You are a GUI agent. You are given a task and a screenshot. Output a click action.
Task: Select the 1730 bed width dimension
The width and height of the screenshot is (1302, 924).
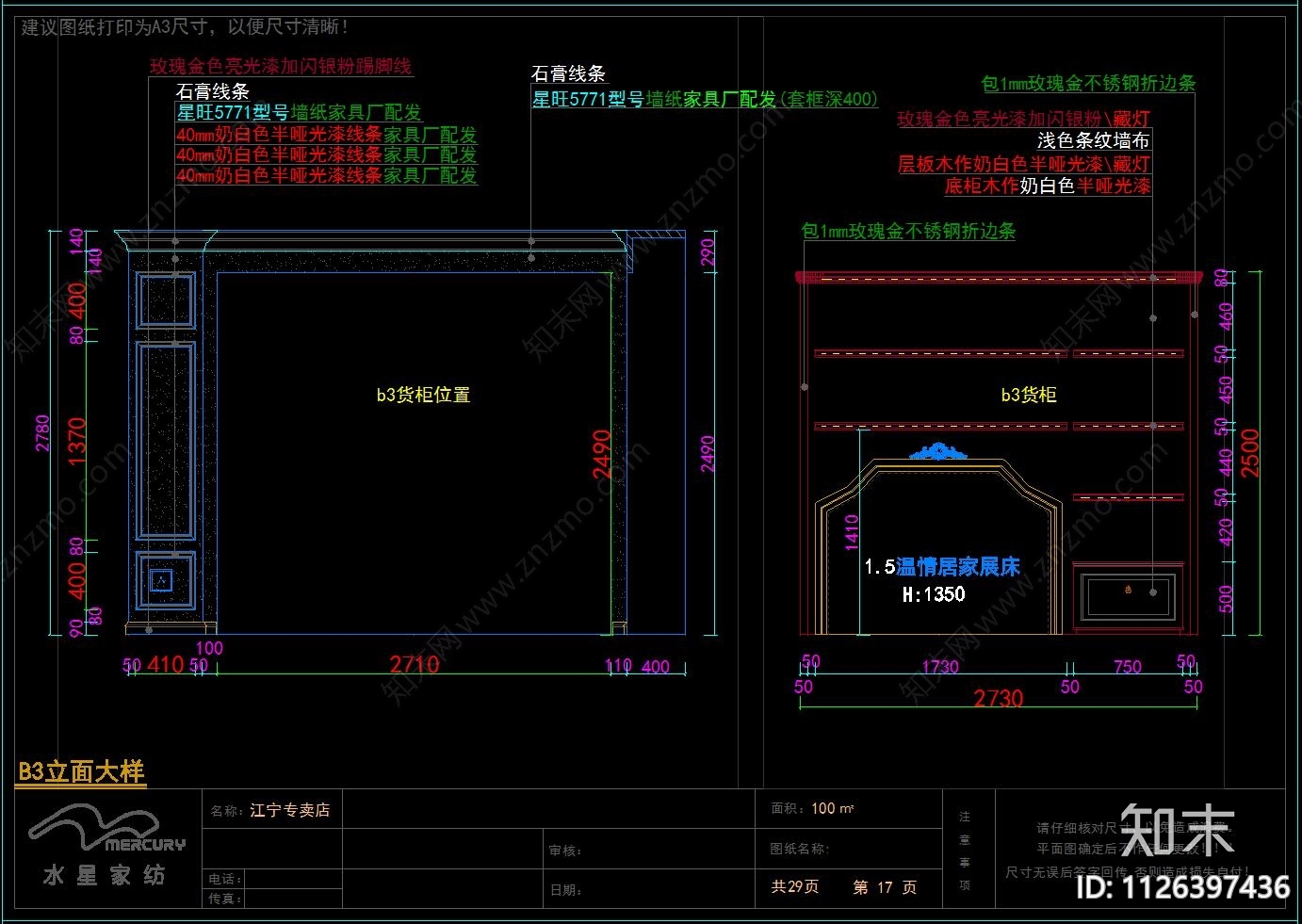[x=940, y=667]
